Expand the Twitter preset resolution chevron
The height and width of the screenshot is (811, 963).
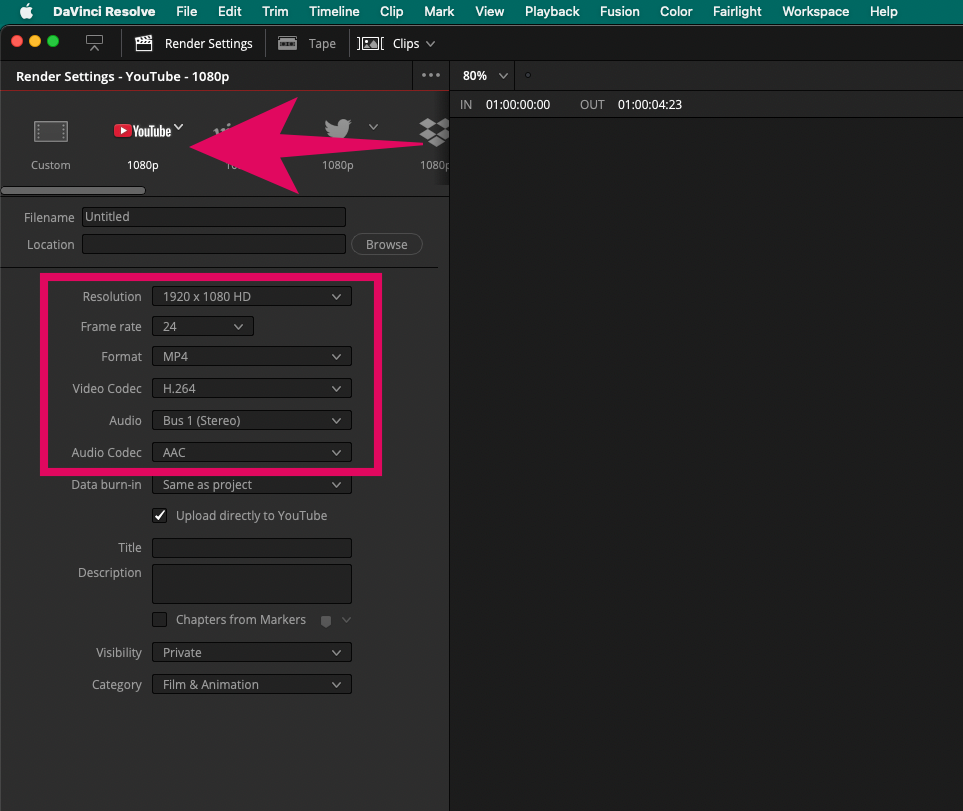(373, 127)
